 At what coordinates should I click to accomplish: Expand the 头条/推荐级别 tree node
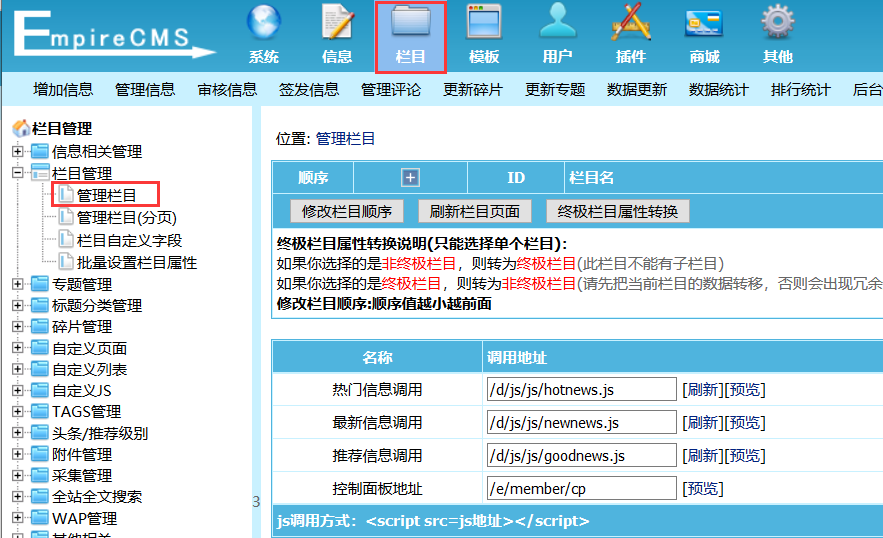(x=17, y=433)
